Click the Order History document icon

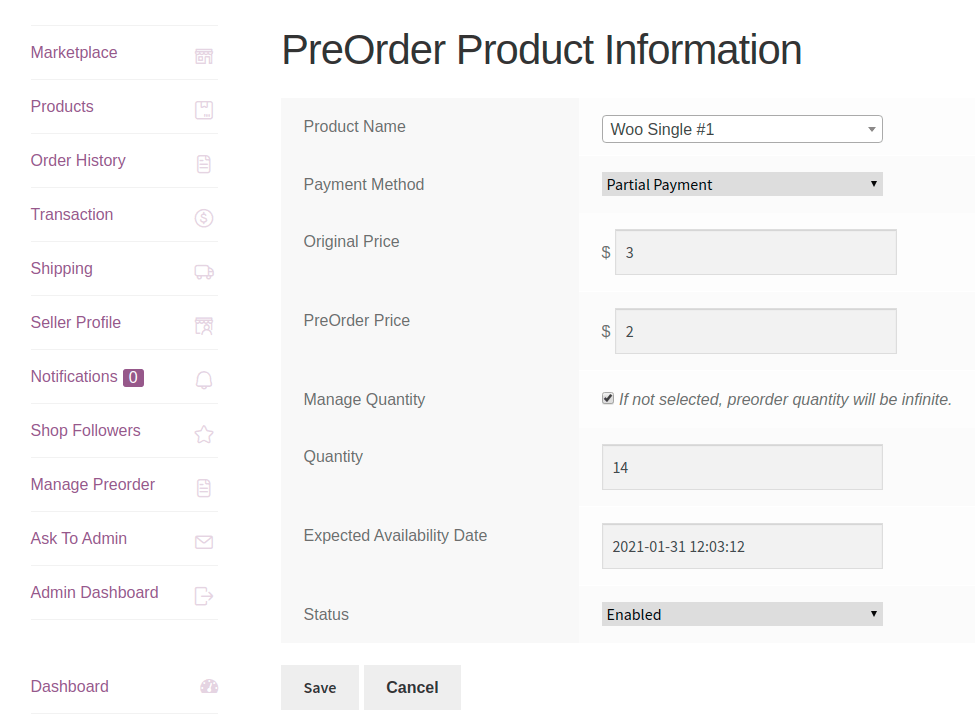coord(204,163)
